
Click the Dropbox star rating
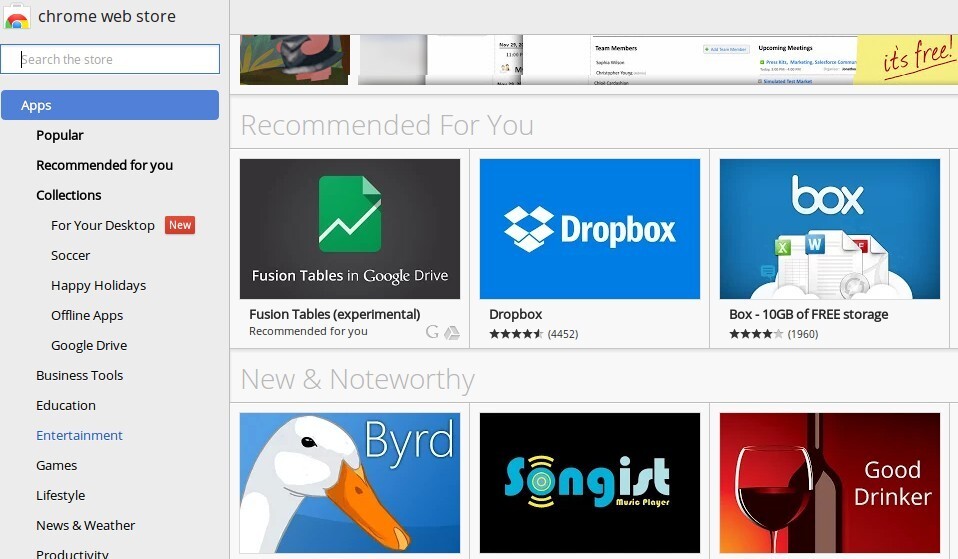click(x=516, y=334)
